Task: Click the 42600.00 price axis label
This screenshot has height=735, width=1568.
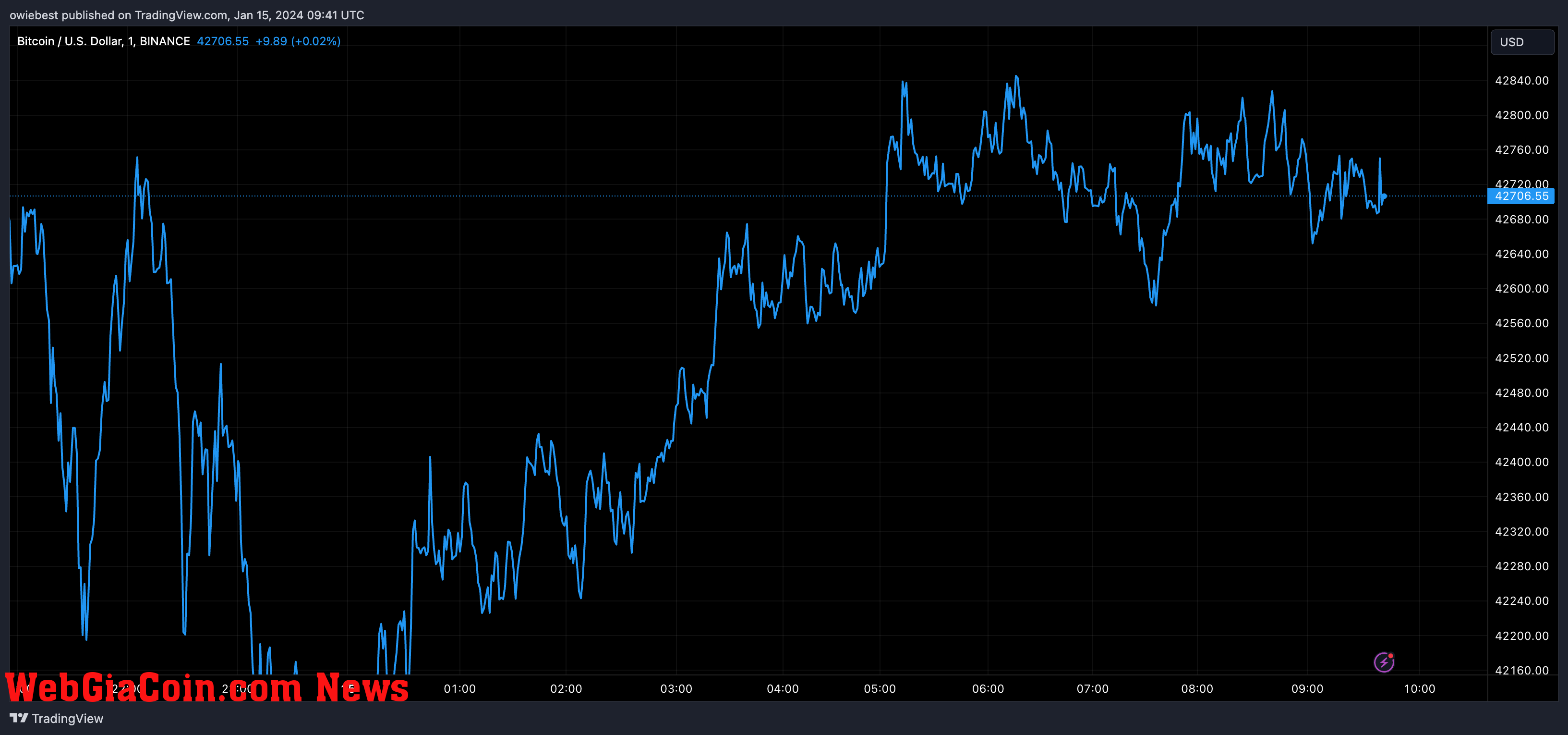Action: [x=1522, y=289]
